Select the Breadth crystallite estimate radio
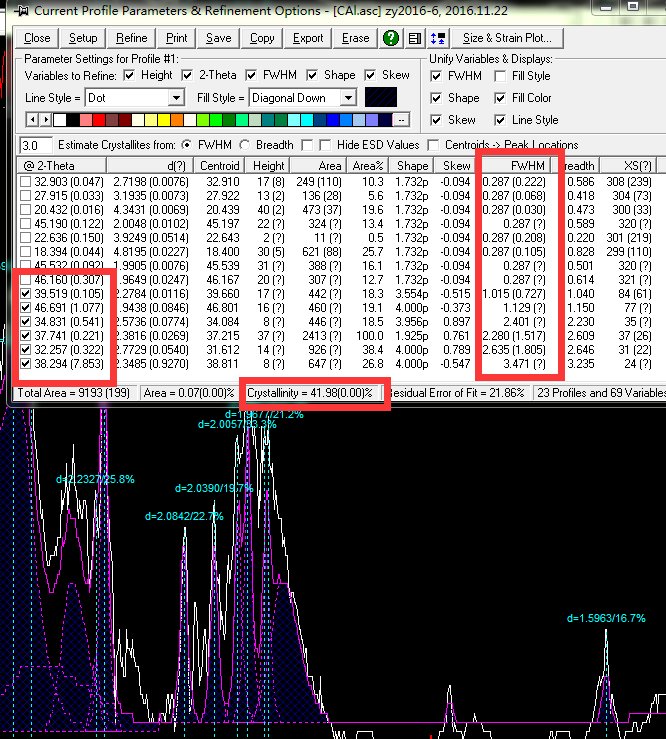This screenshot has width=666, height=739. tap(245, 145)
